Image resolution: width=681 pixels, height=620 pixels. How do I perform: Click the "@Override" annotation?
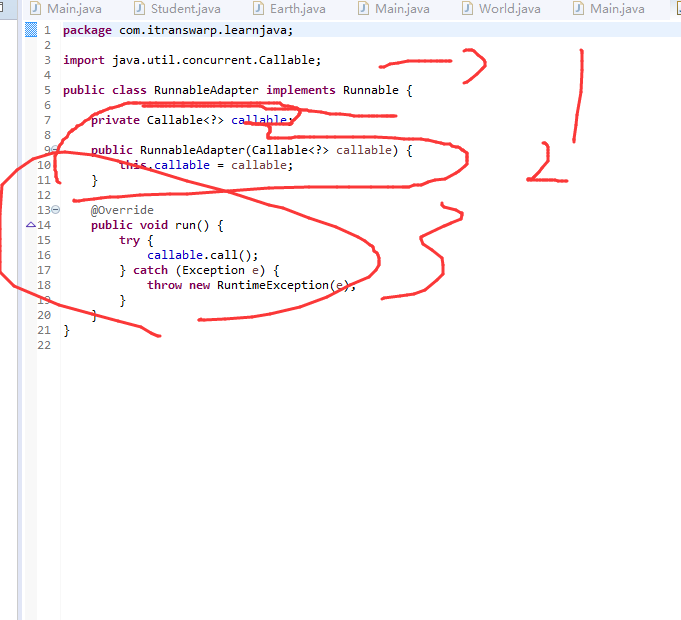coord(122,210)
